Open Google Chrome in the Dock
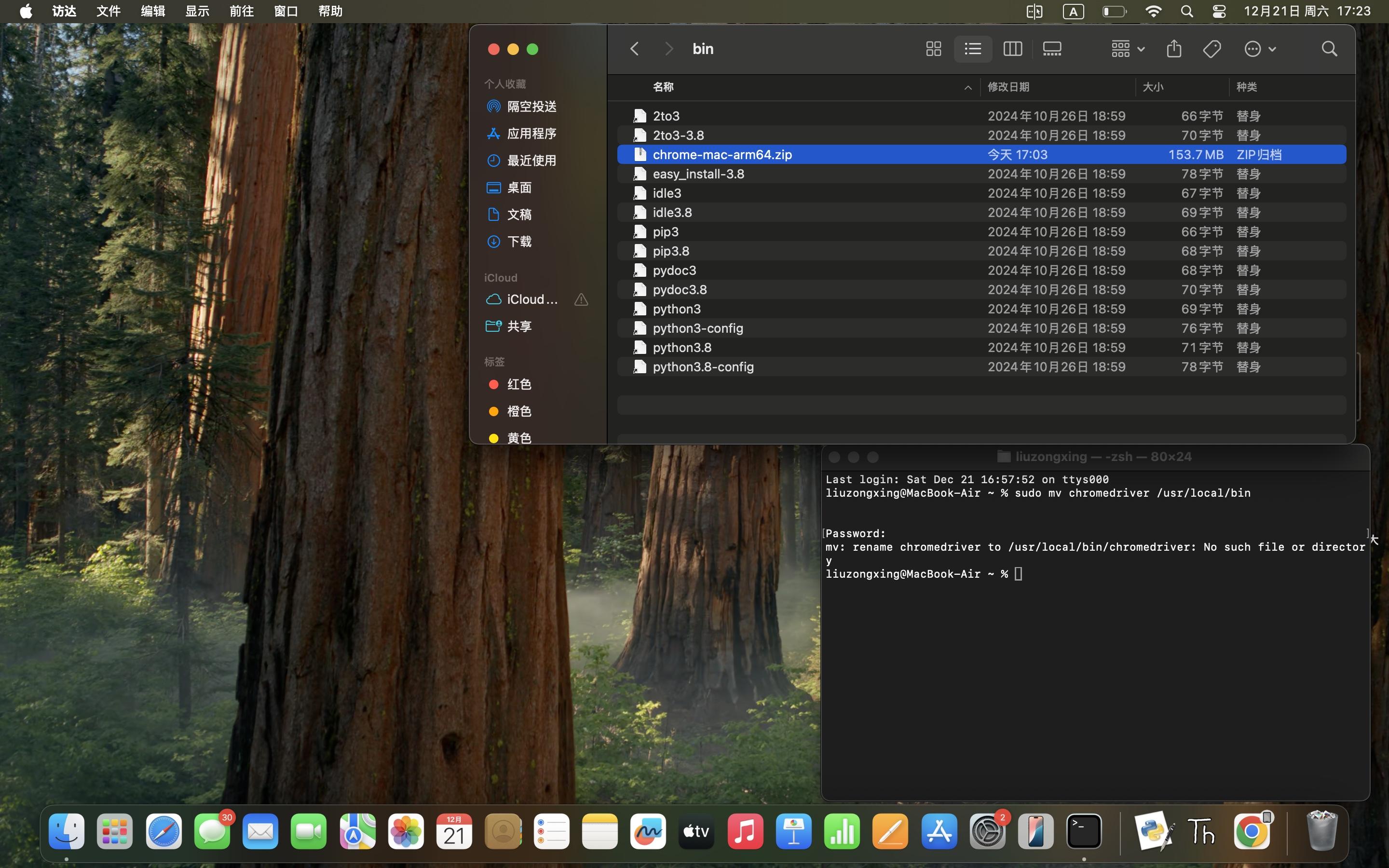The height and width of the screenshot is (868, 1389). 1252,831
